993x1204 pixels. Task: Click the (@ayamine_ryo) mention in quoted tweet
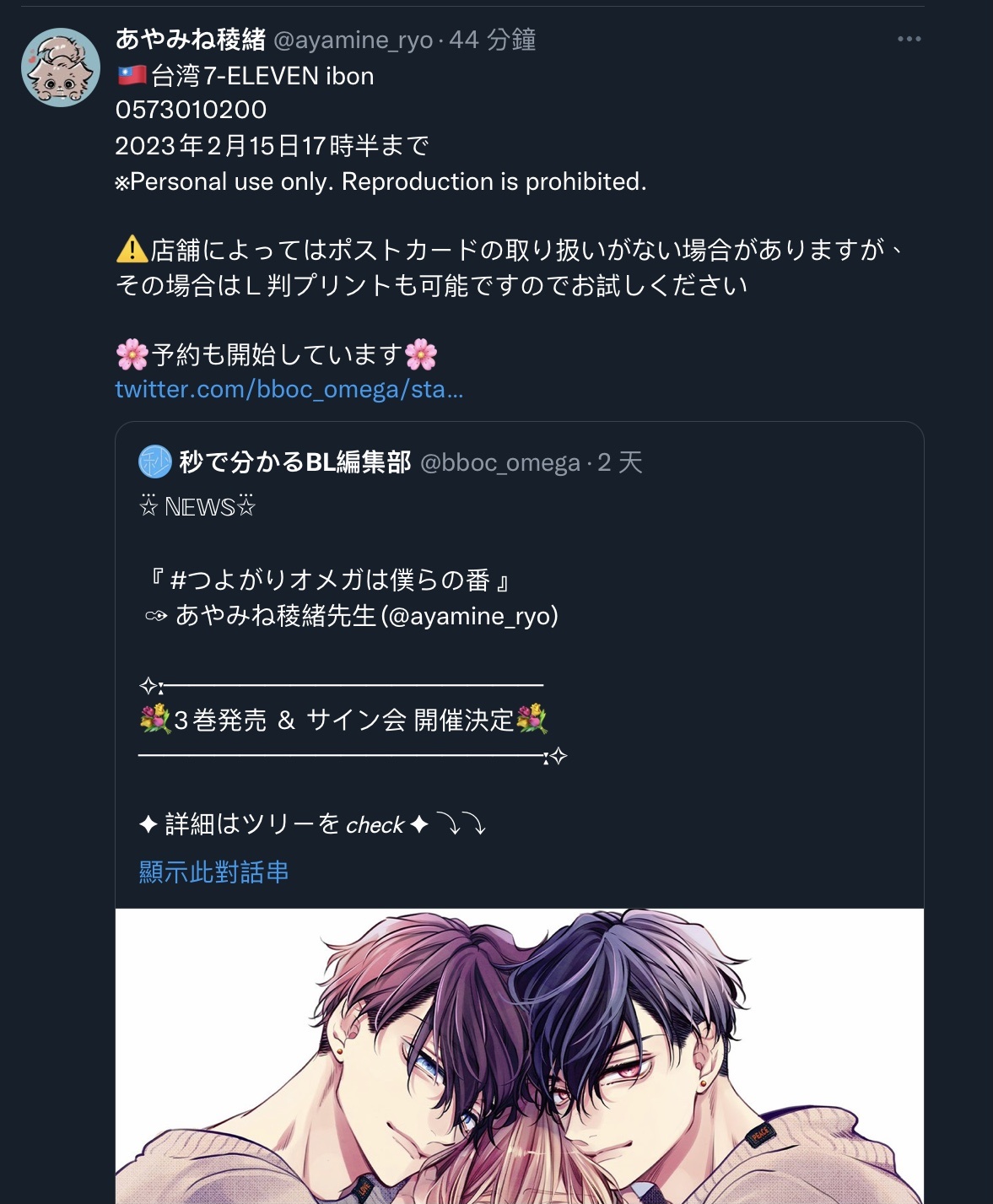(x=470, y=616)
